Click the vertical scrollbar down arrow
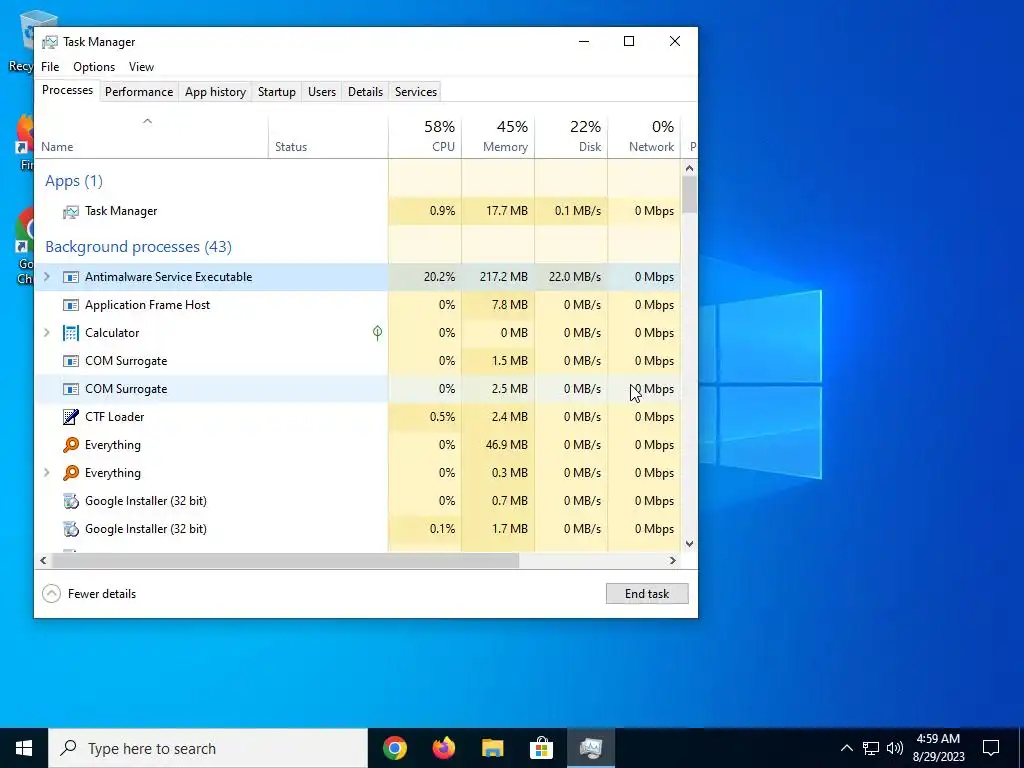 690,544
